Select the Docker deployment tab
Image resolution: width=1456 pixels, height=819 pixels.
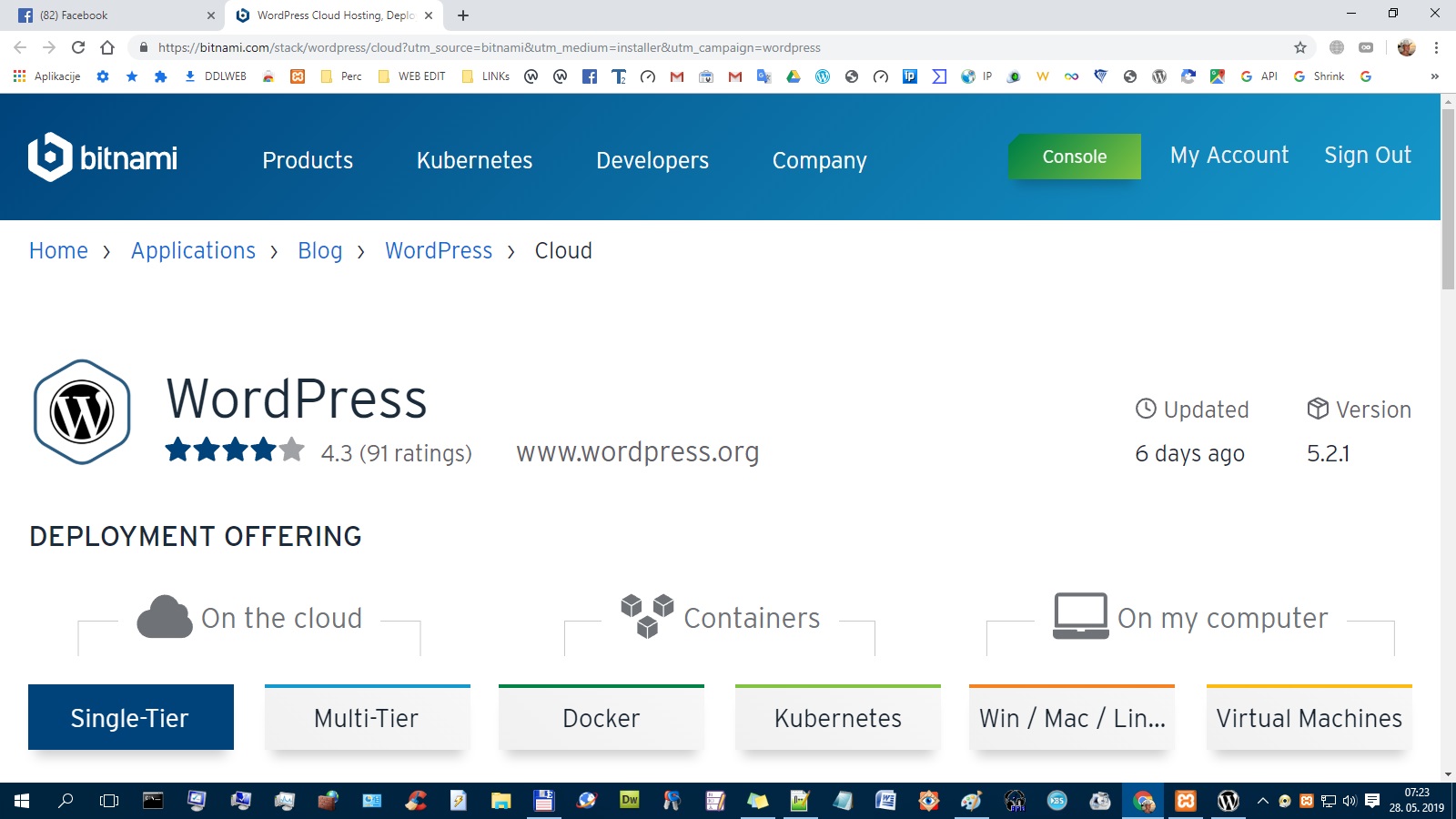tap(602, 717)
